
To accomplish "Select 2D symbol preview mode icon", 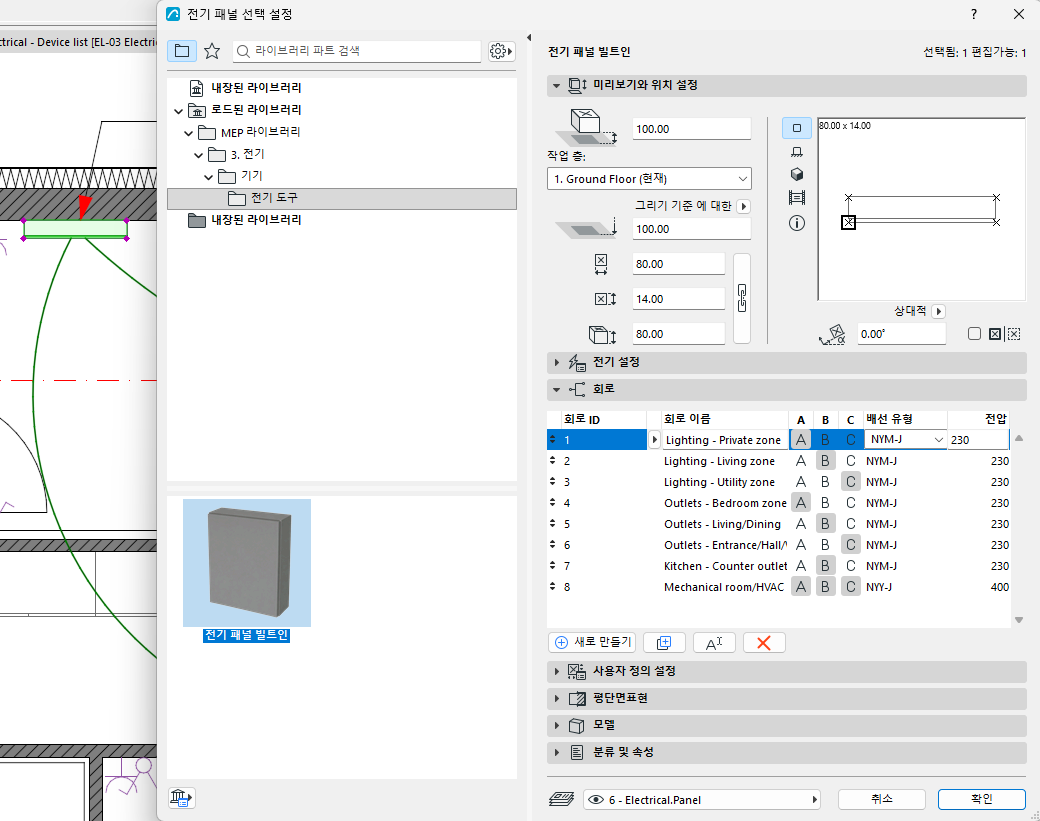I will 797,128.
